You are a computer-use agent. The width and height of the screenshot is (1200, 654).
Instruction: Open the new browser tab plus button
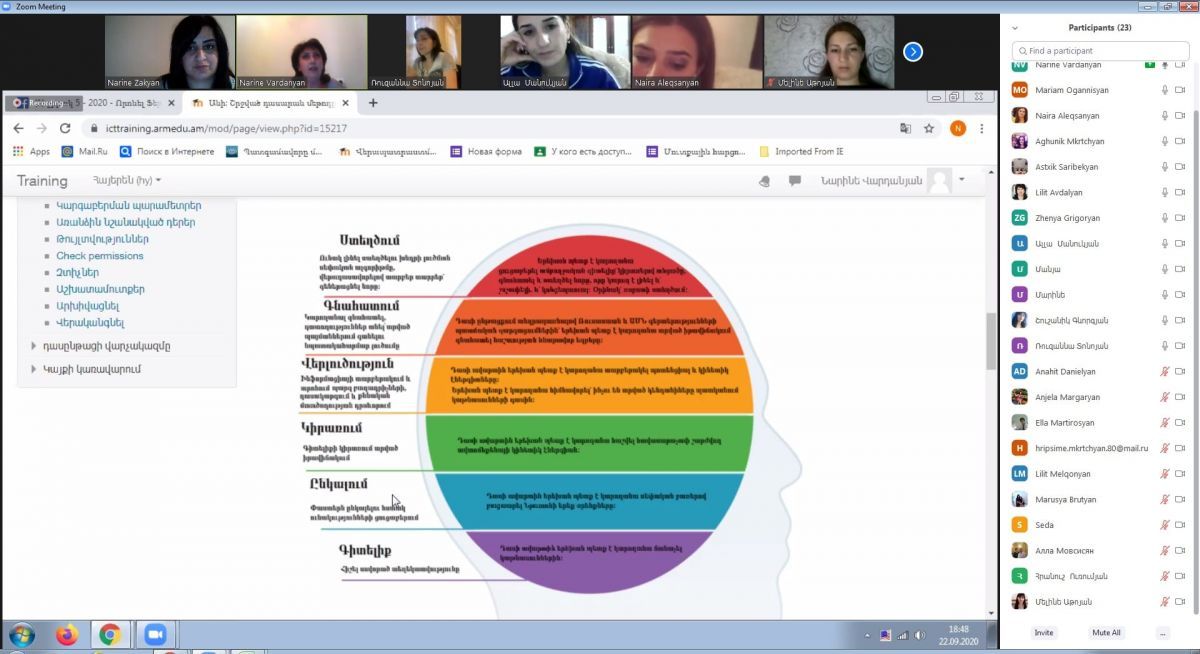click(373, 103)
